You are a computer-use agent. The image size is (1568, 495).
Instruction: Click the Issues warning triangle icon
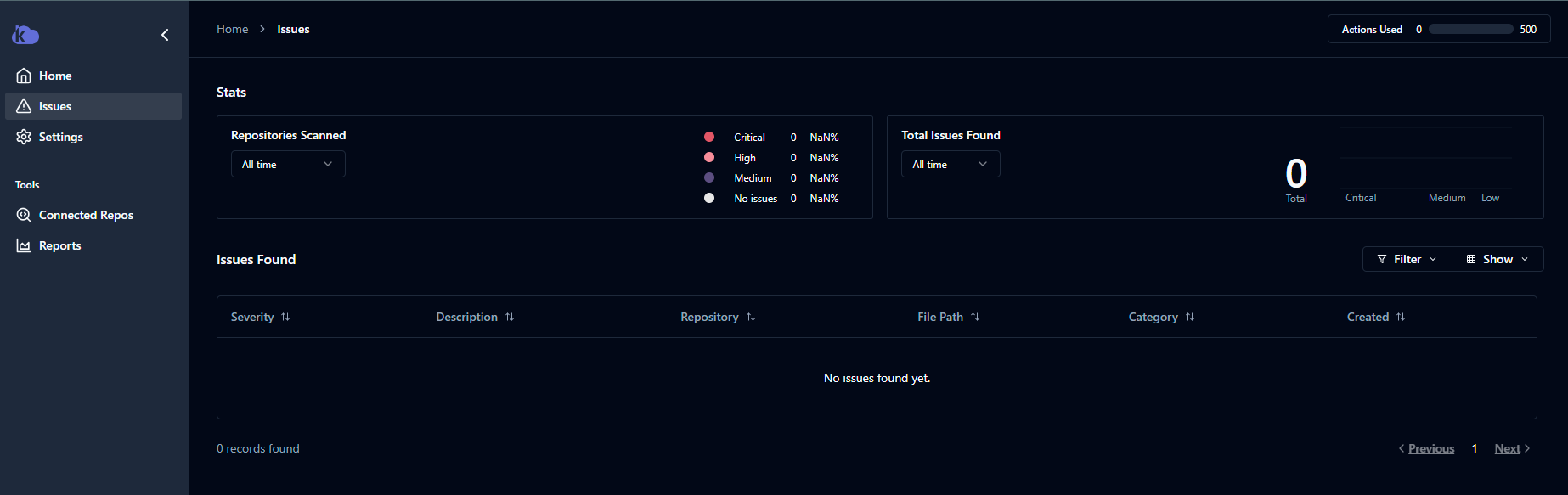[24, 106]
